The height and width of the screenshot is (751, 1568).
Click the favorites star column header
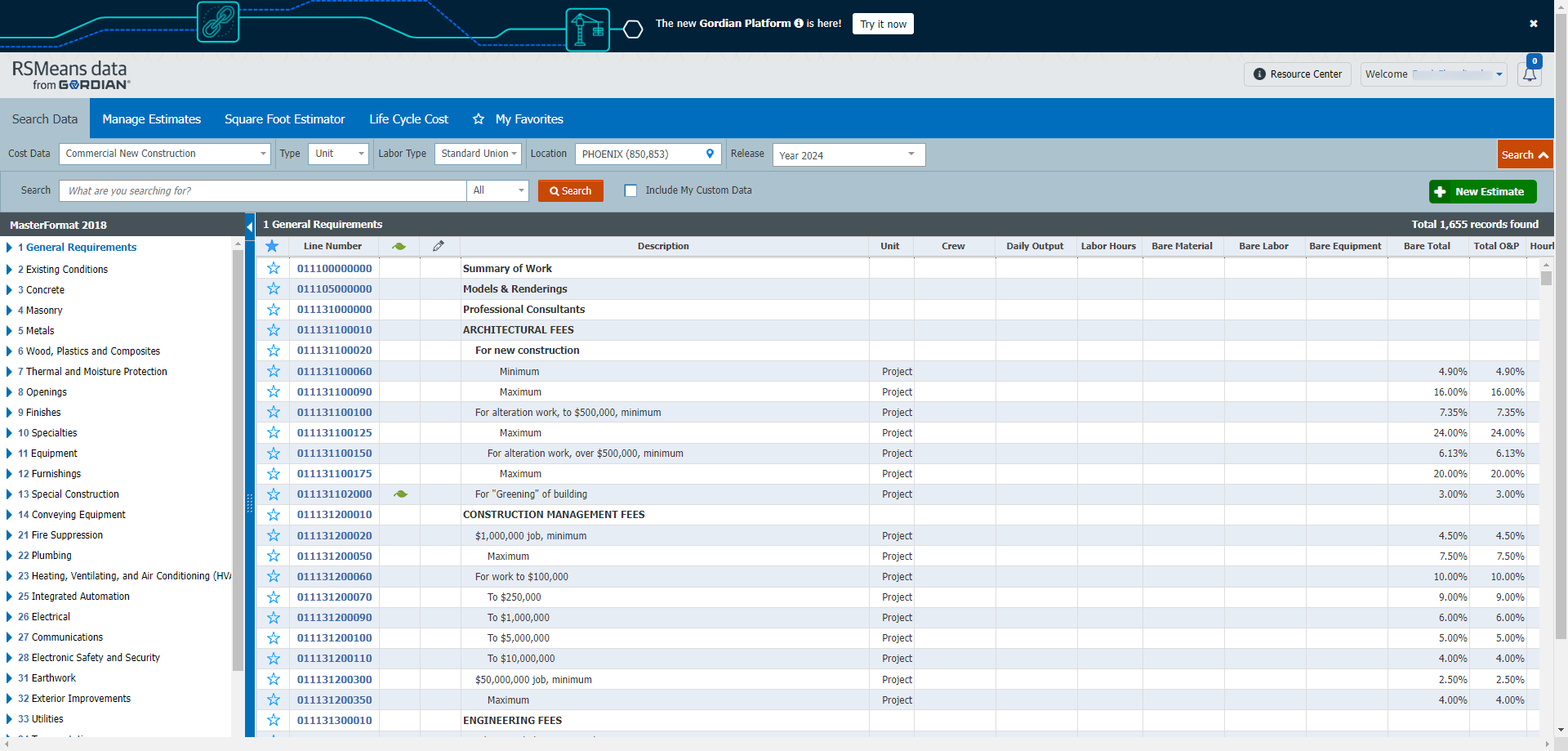[x=272, y=246]
